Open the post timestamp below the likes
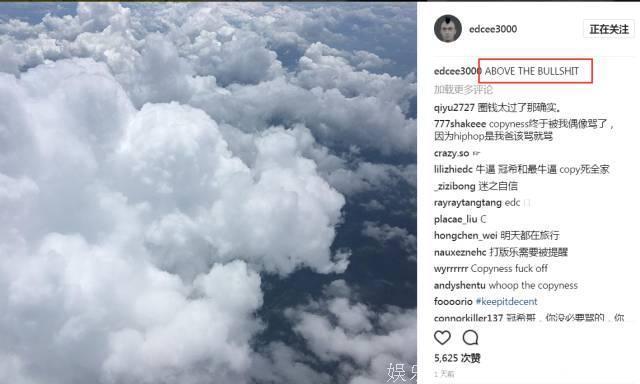This screenshot has height=384, width=640. (x=444, y=374)
